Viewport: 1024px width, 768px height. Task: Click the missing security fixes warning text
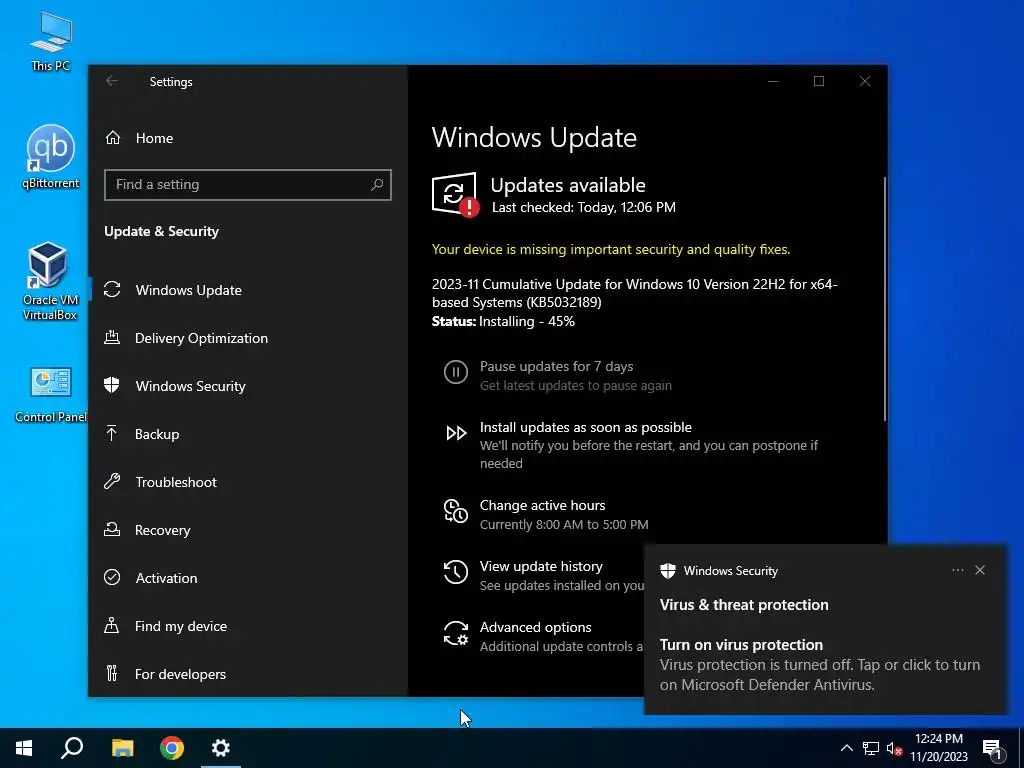[x=611, y=249]
